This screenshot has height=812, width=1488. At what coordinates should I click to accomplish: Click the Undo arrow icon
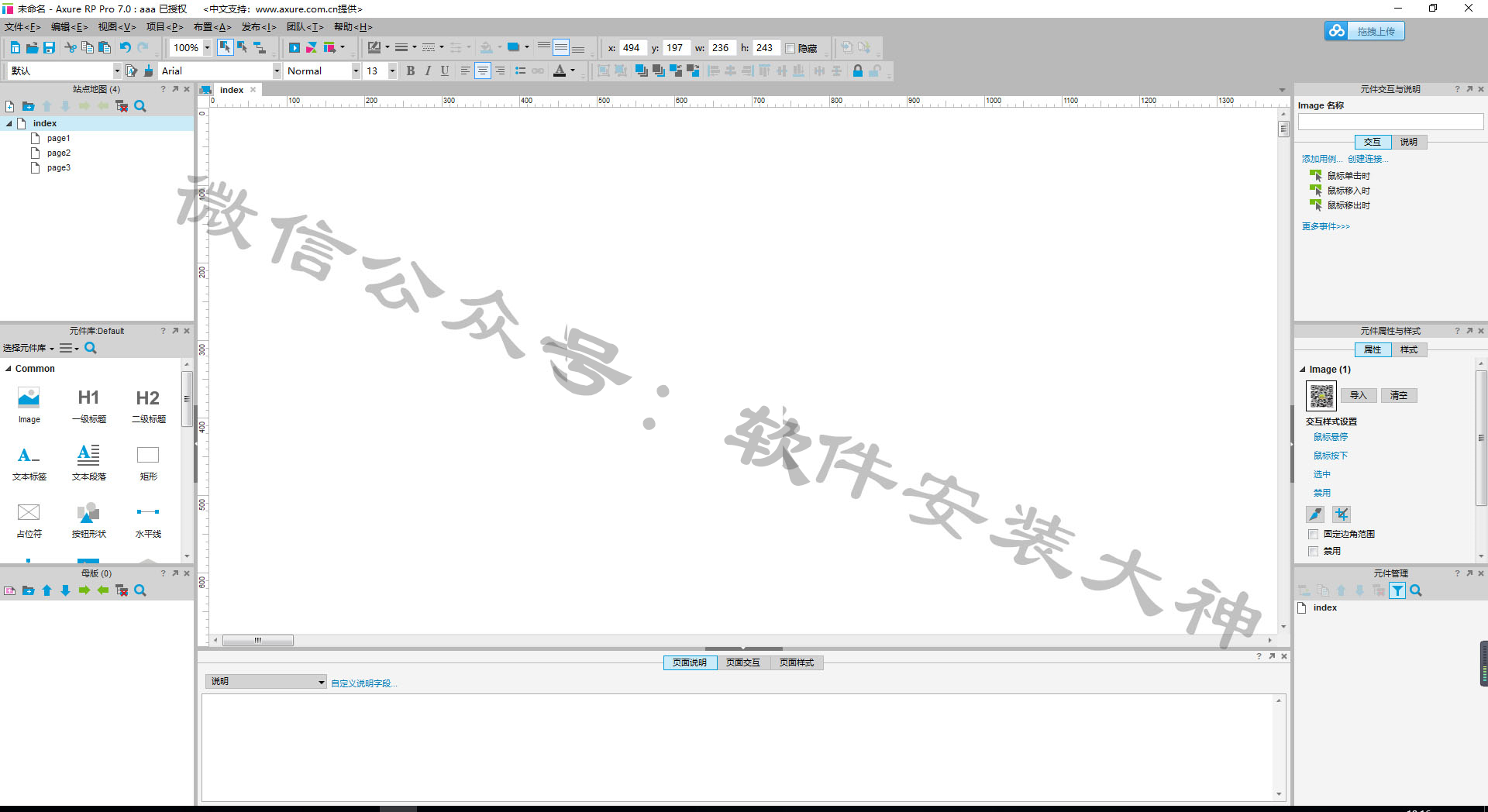pyautogui.click(x=126, y=48)
